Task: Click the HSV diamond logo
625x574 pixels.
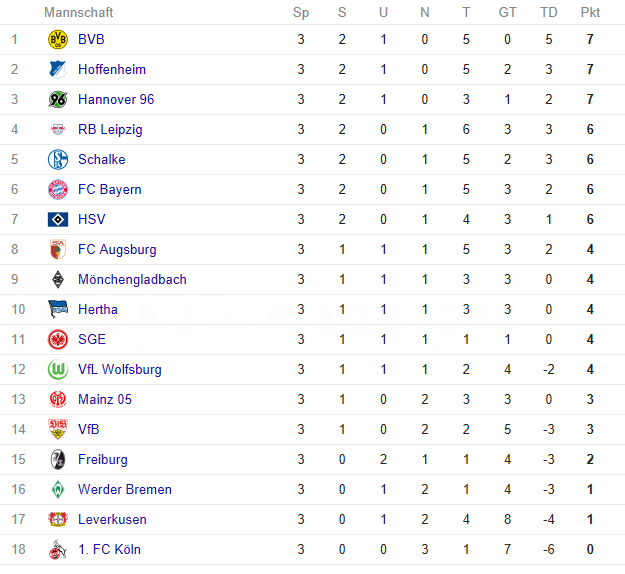Action: (x=58, y=219)
